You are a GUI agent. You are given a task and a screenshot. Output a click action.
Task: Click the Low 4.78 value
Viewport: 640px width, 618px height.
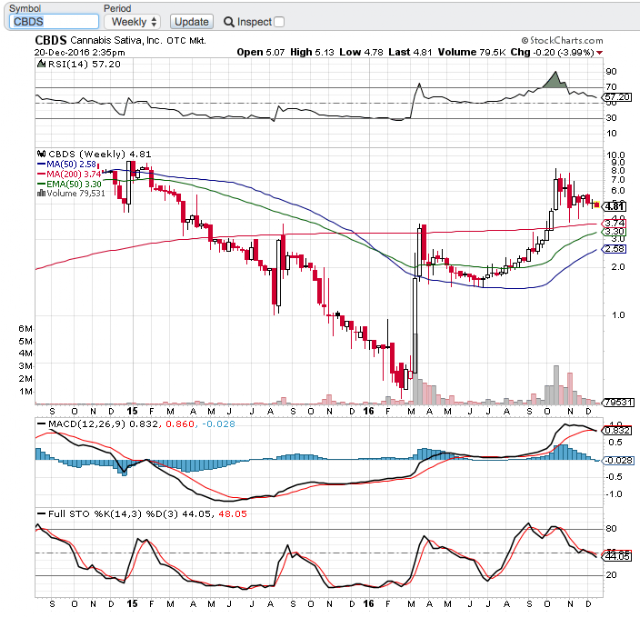[361, 52]
